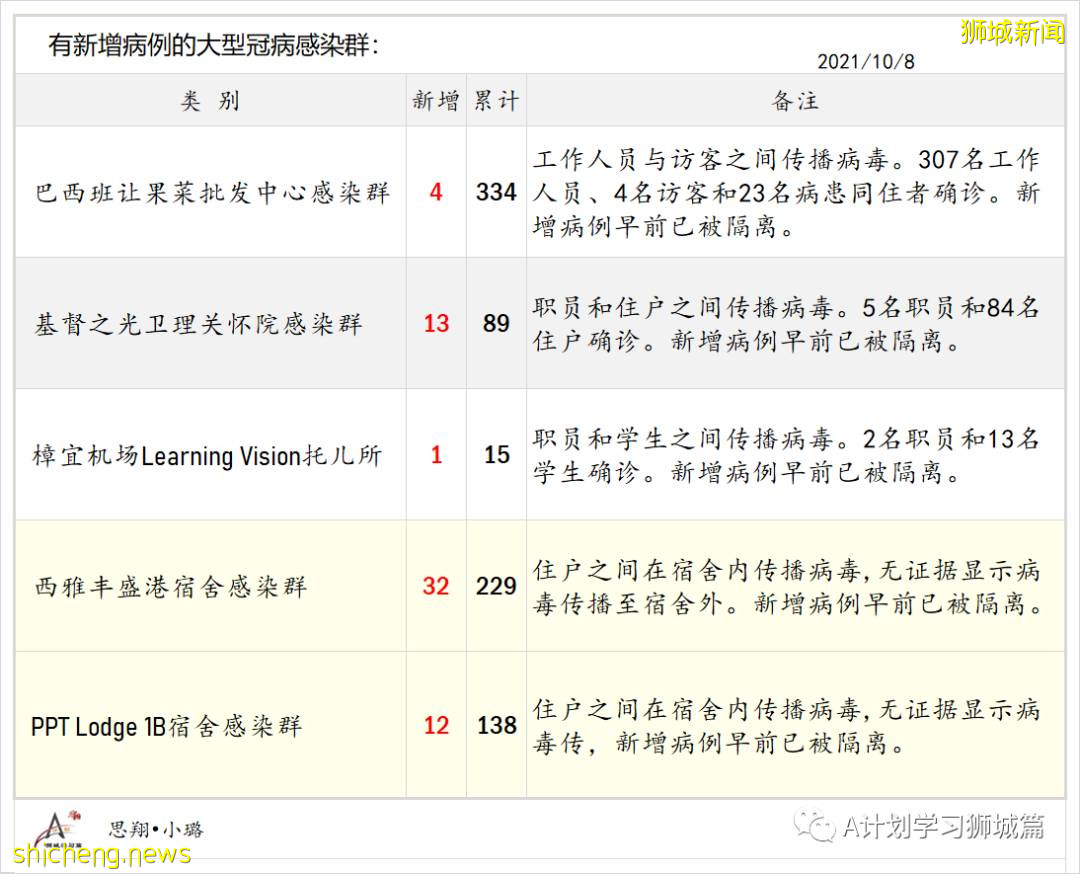Image resolution: width=1080 pixels, height=874 pixels.
Task: Select the 新增 column header
Action: pos(436,101)
